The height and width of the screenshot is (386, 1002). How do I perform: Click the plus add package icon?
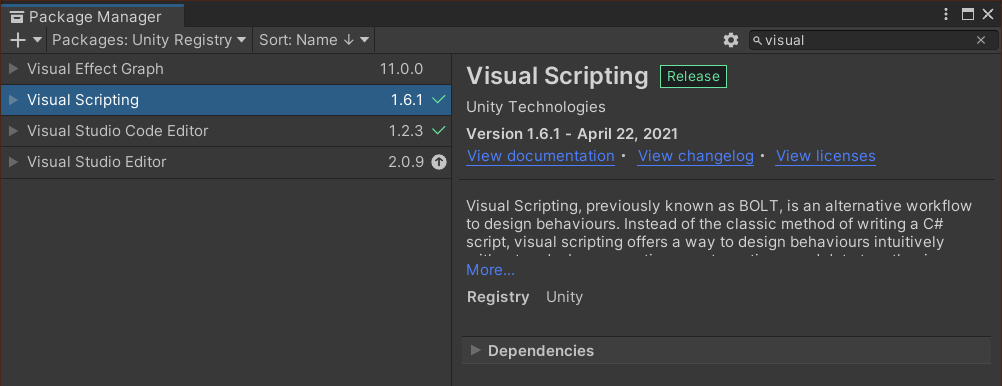(19, 40)
